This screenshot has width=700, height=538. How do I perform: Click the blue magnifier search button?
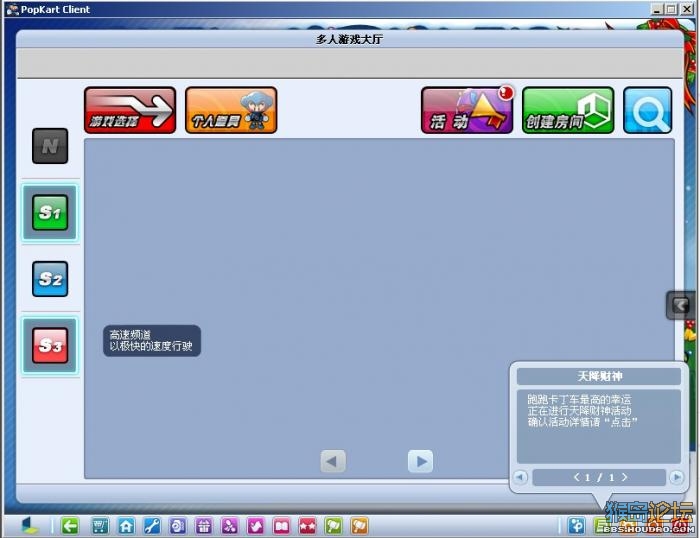click(x=648, y=110)
